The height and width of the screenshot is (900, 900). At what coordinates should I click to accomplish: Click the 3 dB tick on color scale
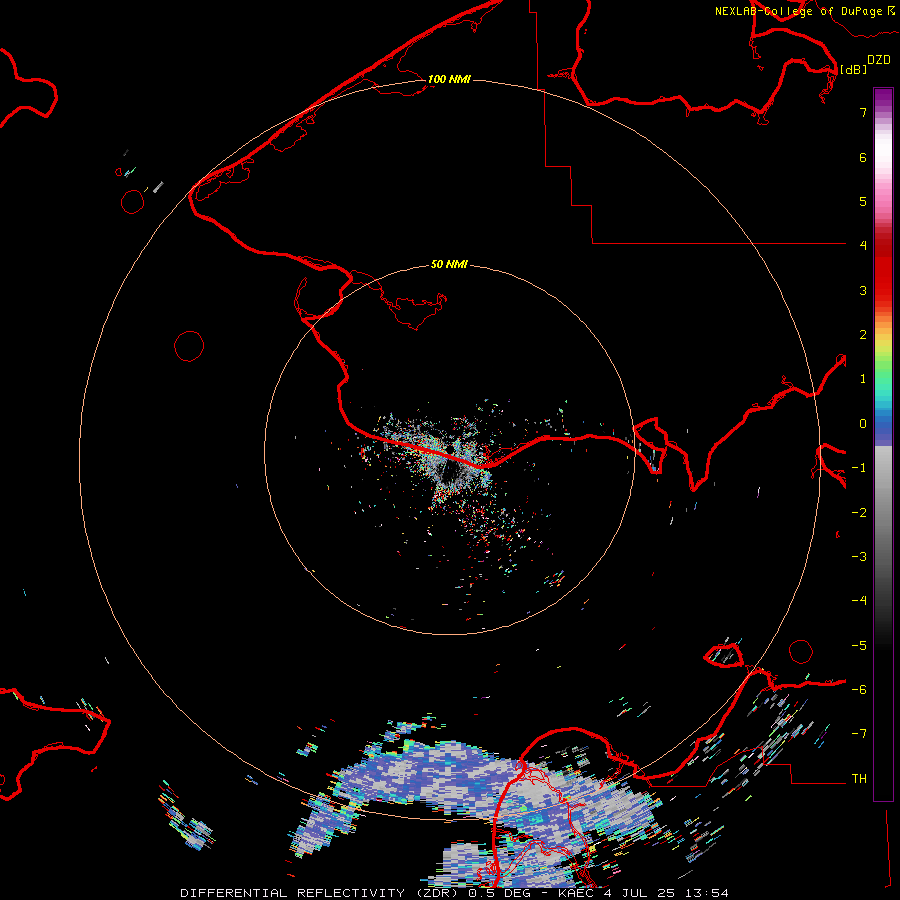863,290
